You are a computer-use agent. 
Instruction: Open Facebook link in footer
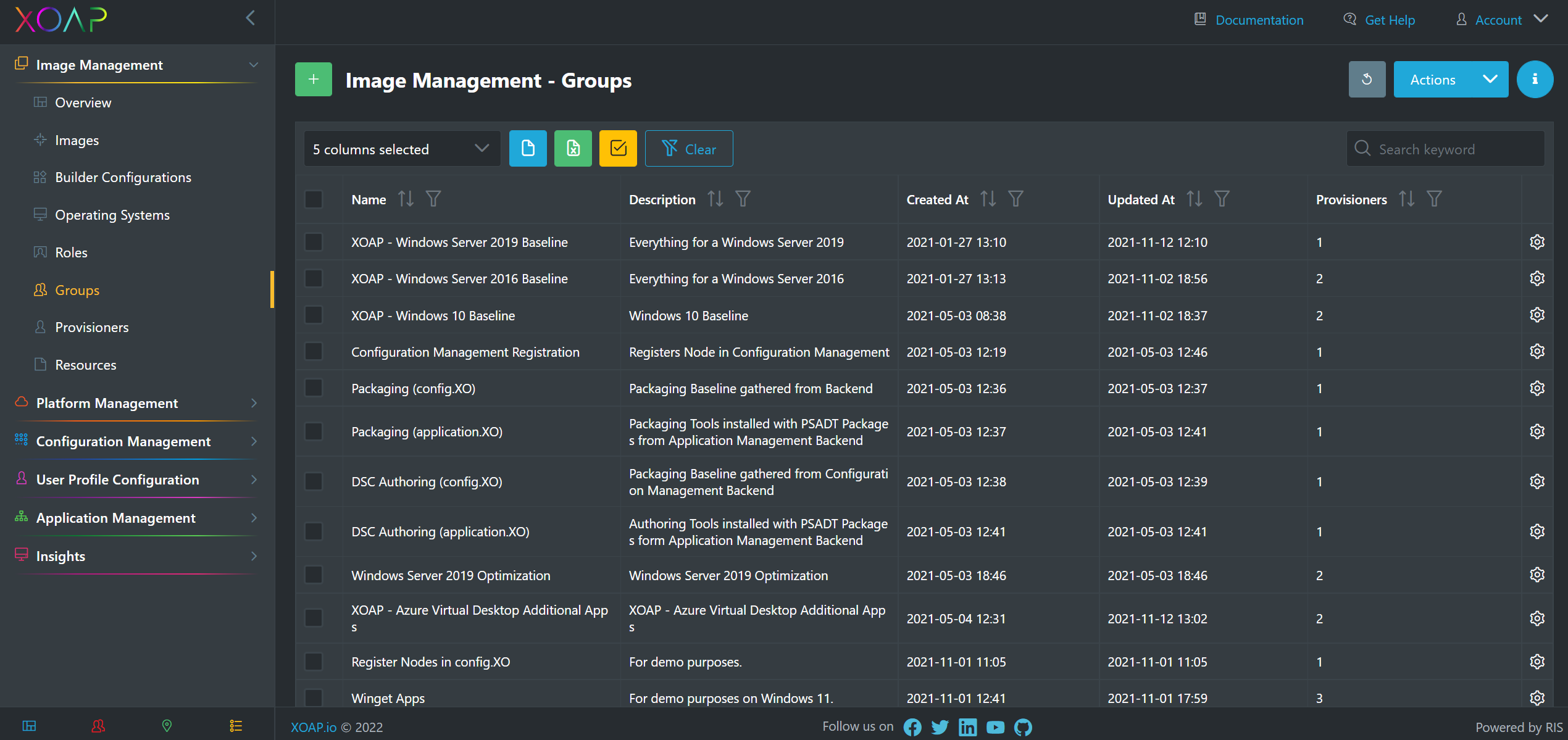click(x=912, y=727)
